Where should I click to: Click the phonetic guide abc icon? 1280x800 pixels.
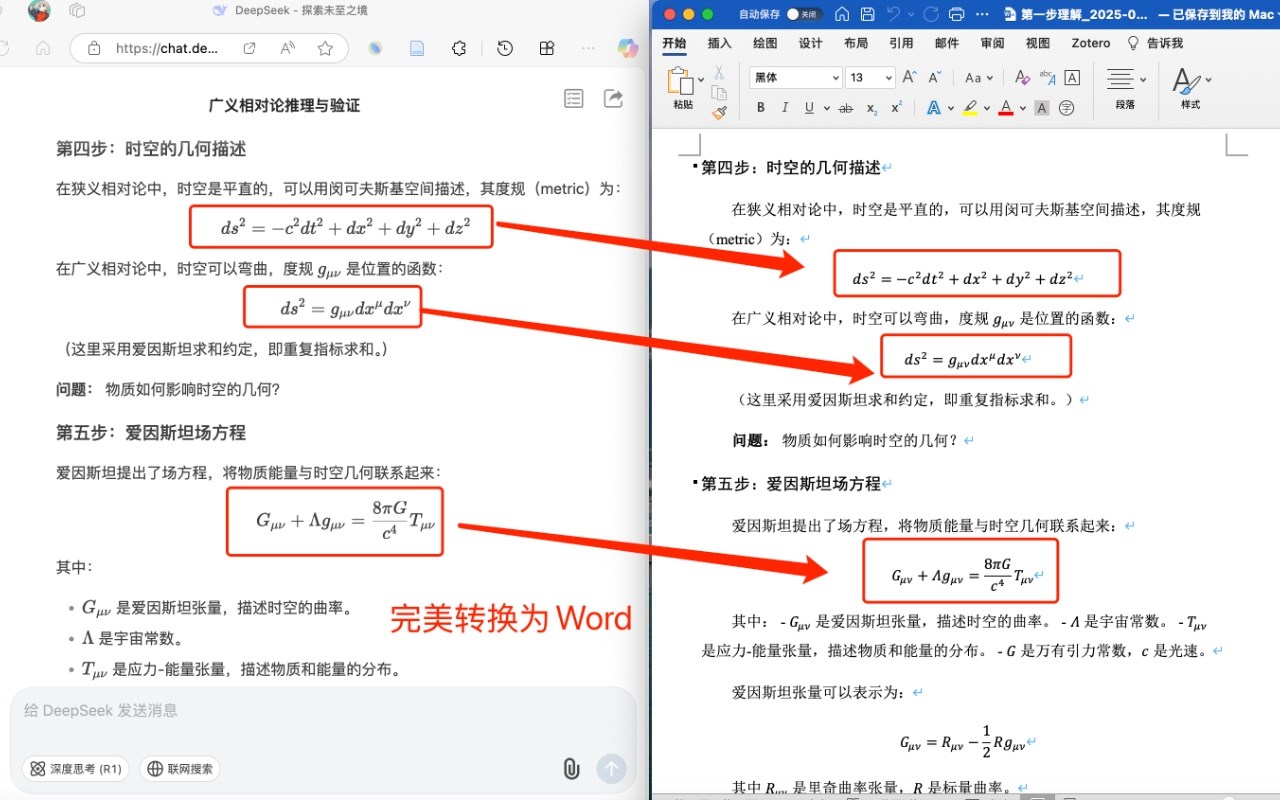[1047, 77]
